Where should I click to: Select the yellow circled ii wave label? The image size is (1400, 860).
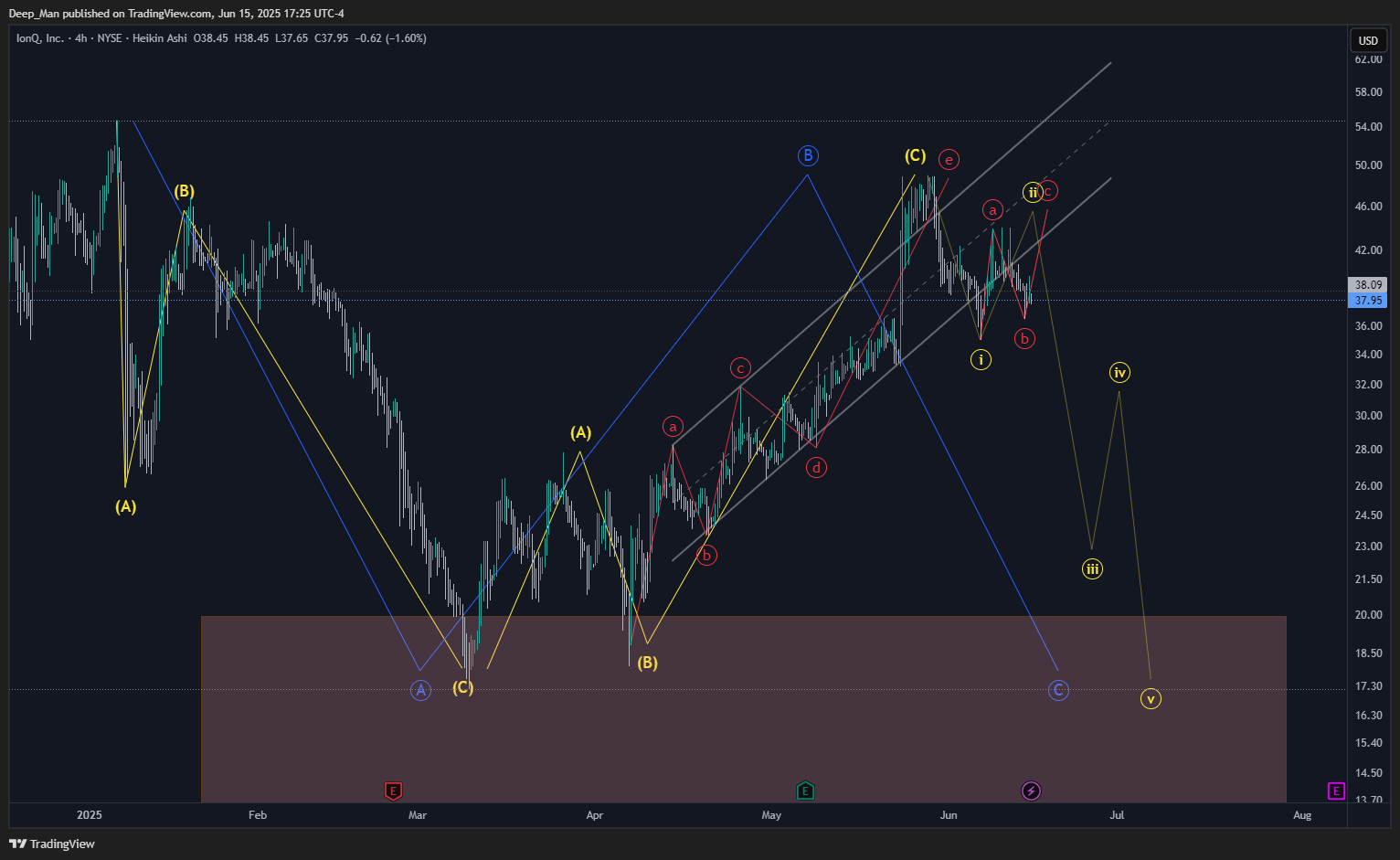(1032, 192)
